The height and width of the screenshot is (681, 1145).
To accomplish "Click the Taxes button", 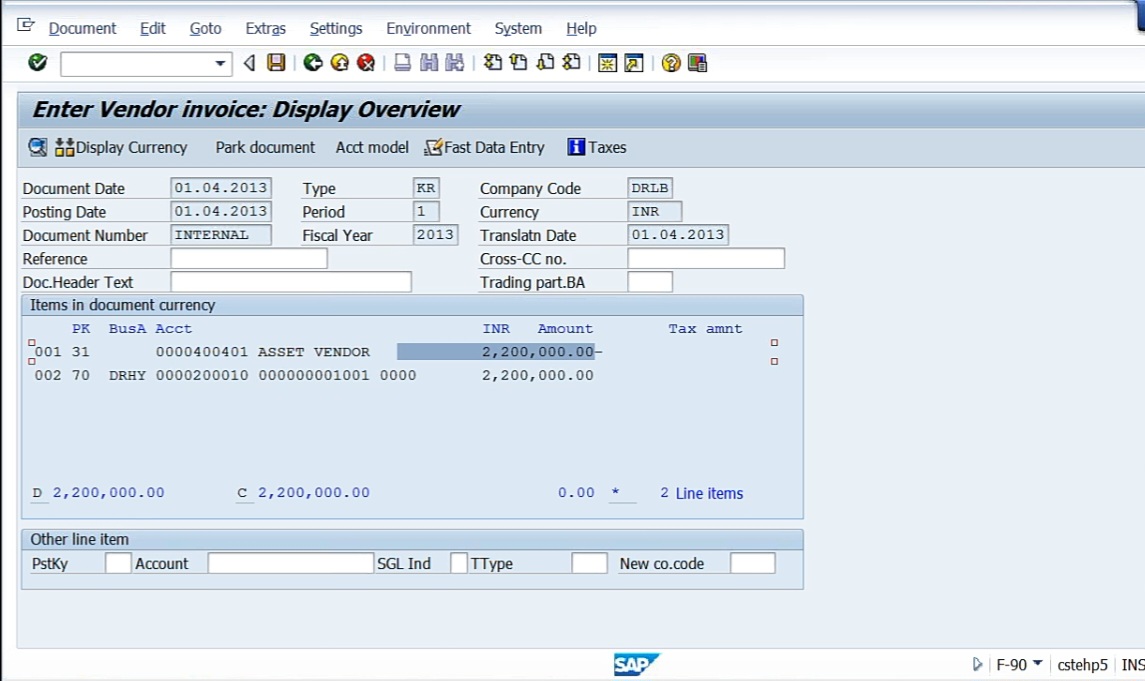I will (597, 147).
